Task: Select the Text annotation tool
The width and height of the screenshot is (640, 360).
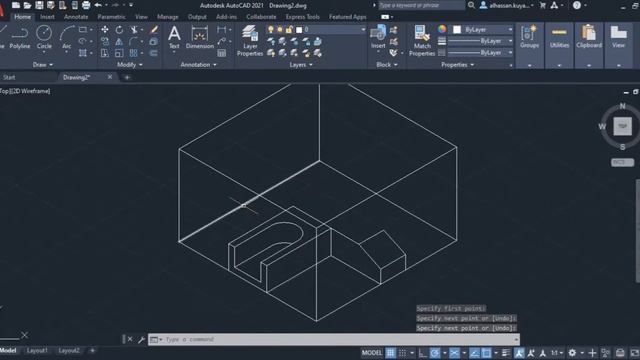Action: [174, 38]
